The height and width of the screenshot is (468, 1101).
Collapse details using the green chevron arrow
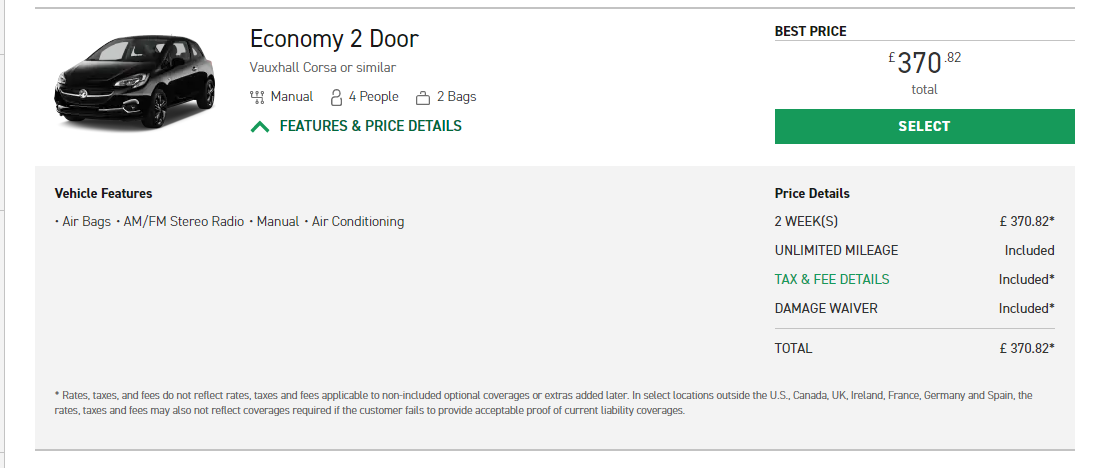tap(260, 127)
